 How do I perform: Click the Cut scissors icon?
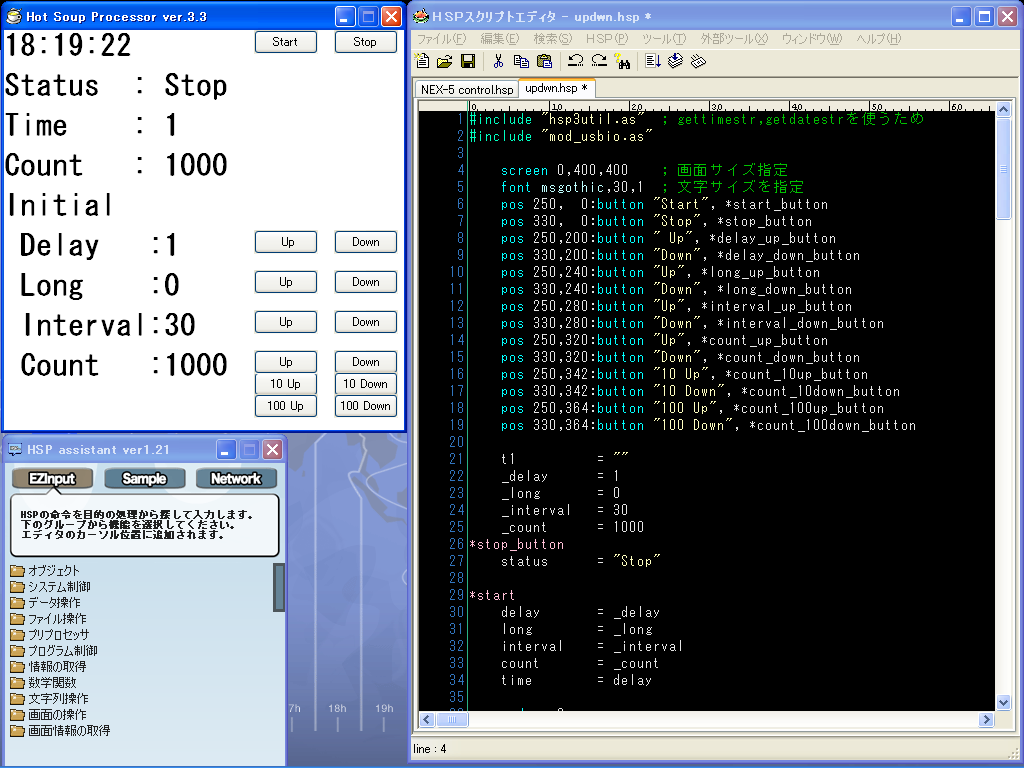498,62
